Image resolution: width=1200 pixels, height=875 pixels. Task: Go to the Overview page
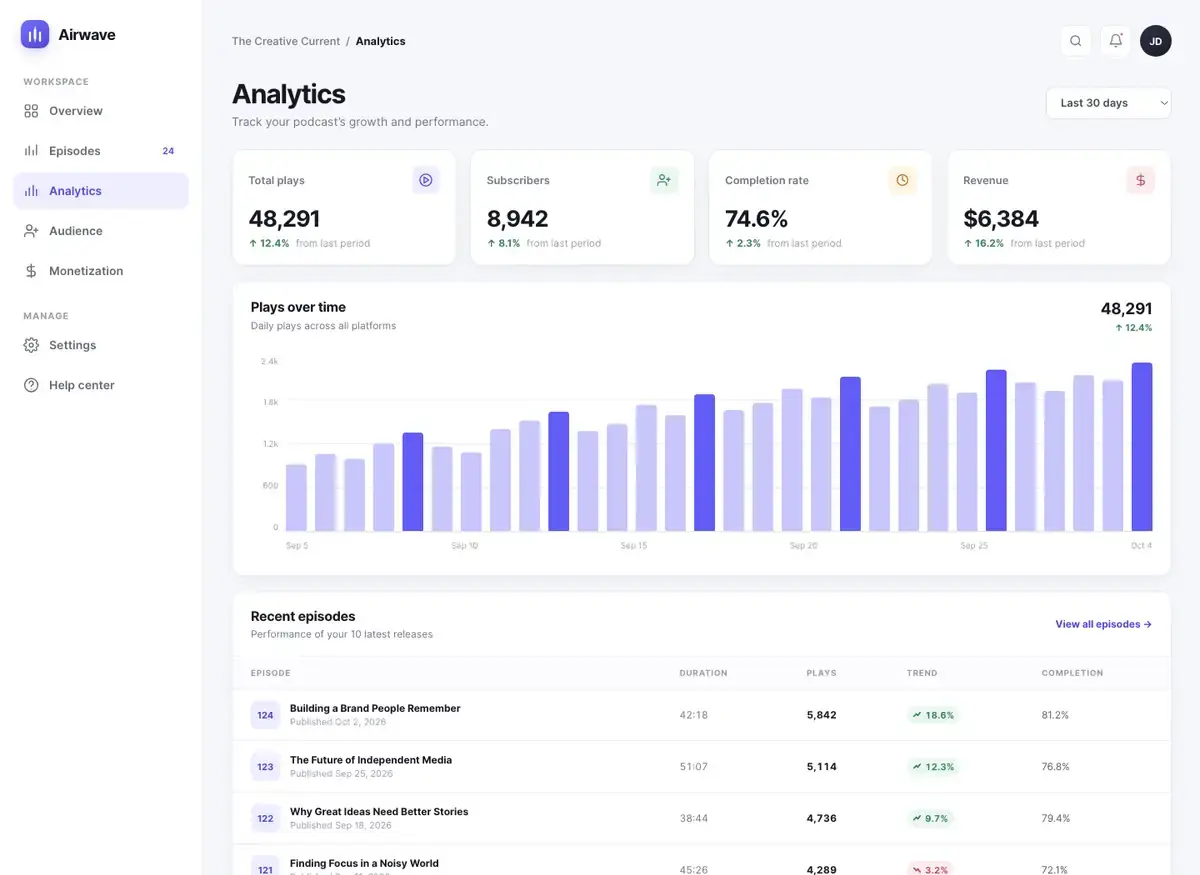tap(101, 111)
